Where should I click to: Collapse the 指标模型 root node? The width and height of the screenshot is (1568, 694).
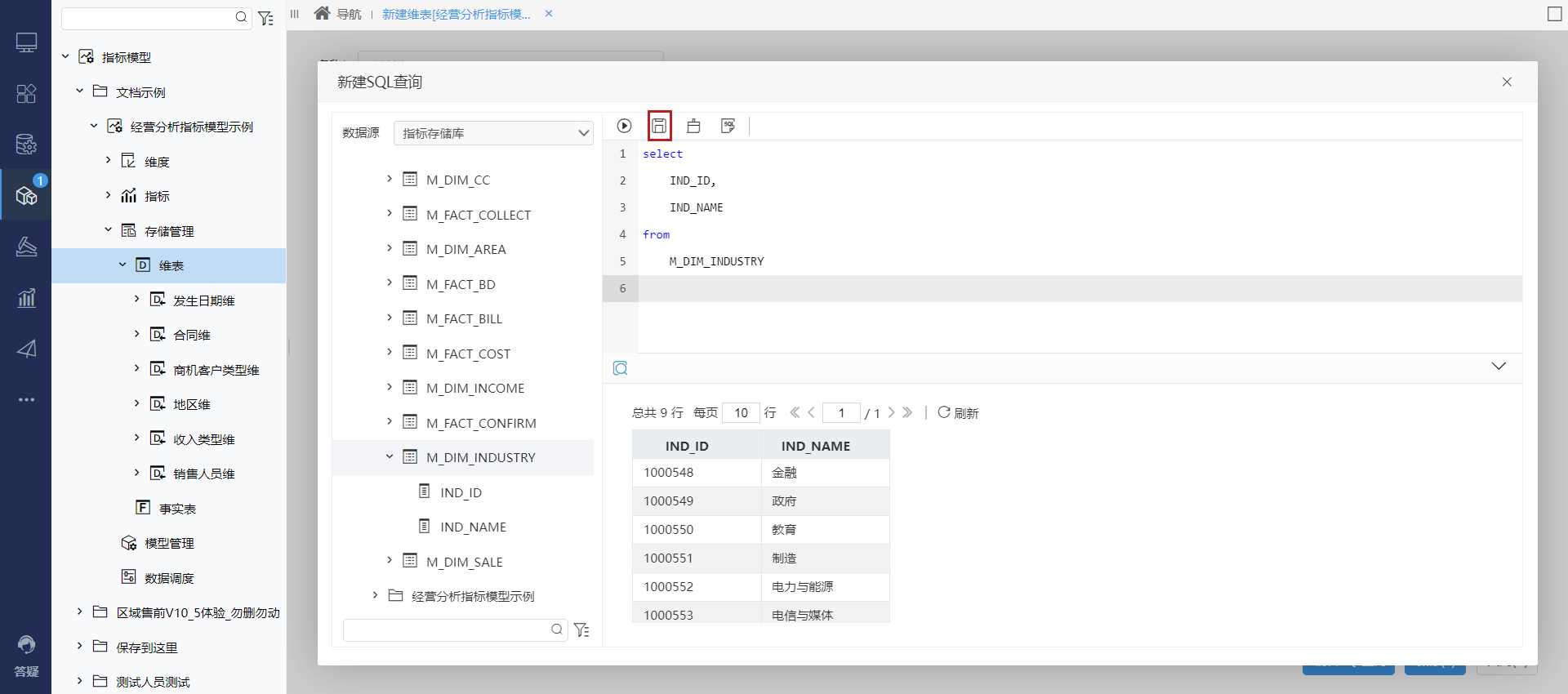pos(65,56)
